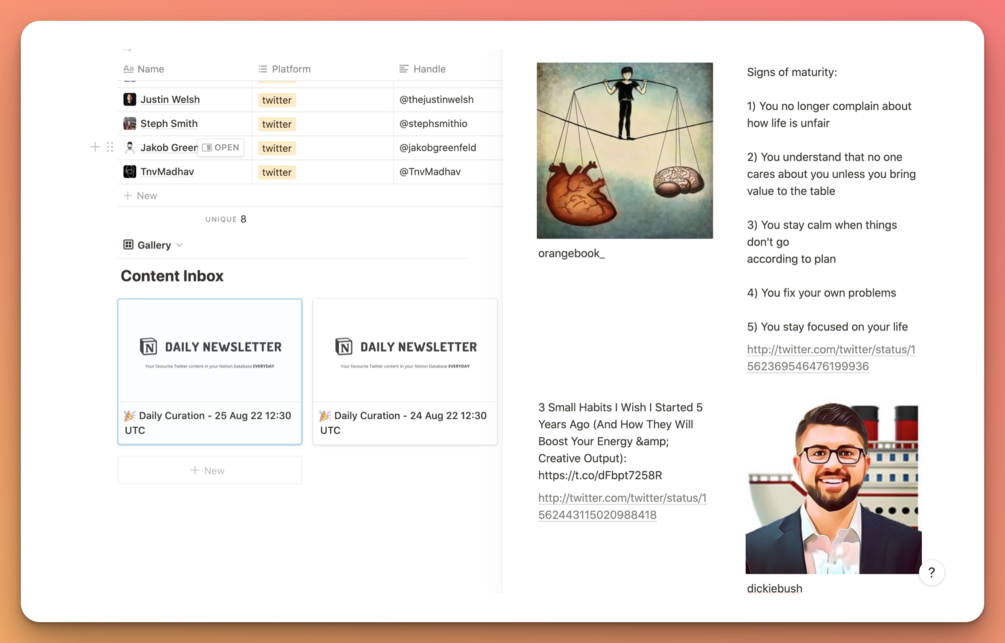Click the Name column header
The width and height of the screenshot is (1005, 643).
[x=185, y=69]
